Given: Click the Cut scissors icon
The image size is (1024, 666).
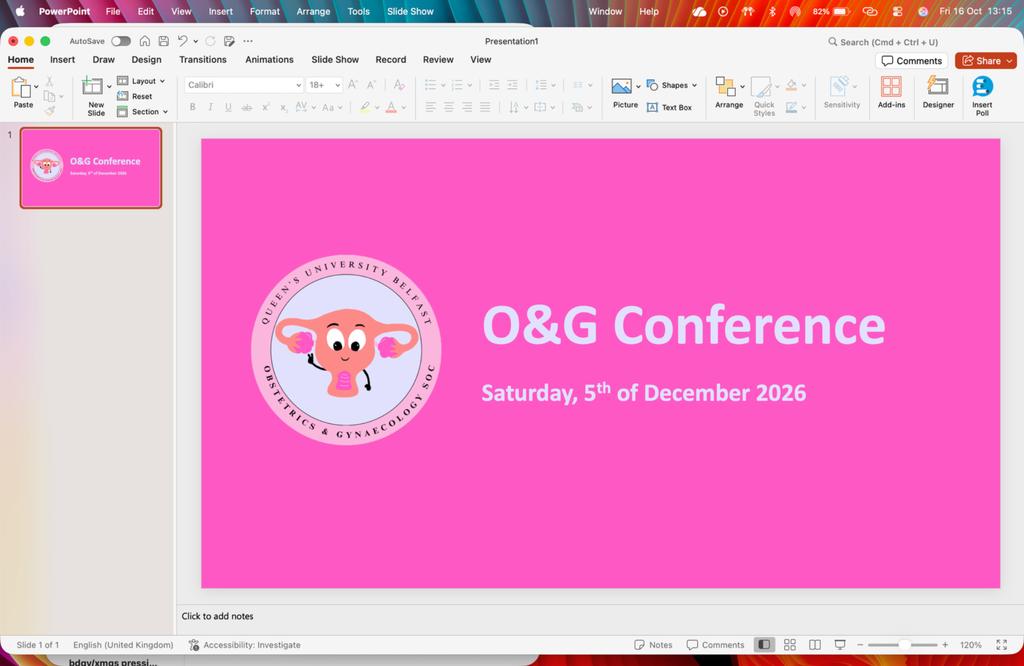Looking at the screenshot, I should pos(49,82).
